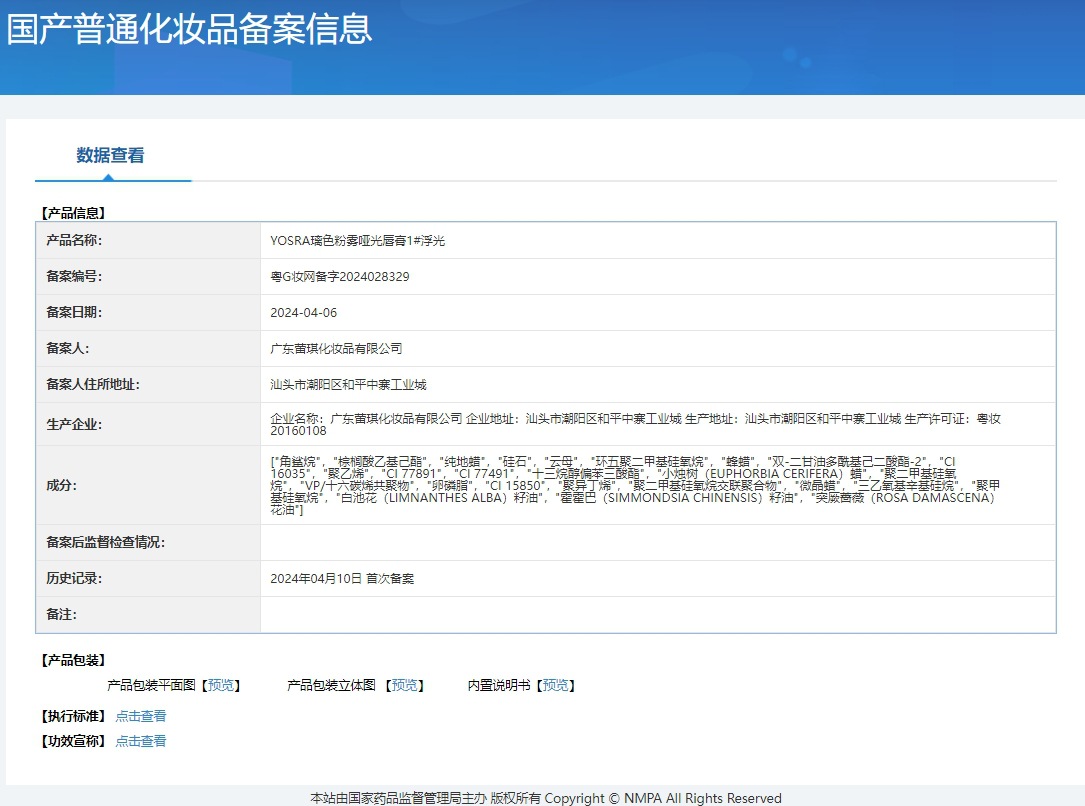The height and width of the screenshot is (806, 1085).
Task: Click the empty 备案后监督检查情况 value cell
Action: point(657,542)
